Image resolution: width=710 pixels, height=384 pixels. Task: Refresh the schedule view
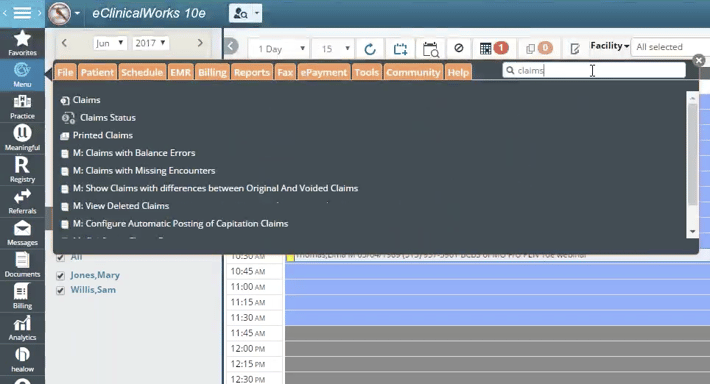(370, 48)
